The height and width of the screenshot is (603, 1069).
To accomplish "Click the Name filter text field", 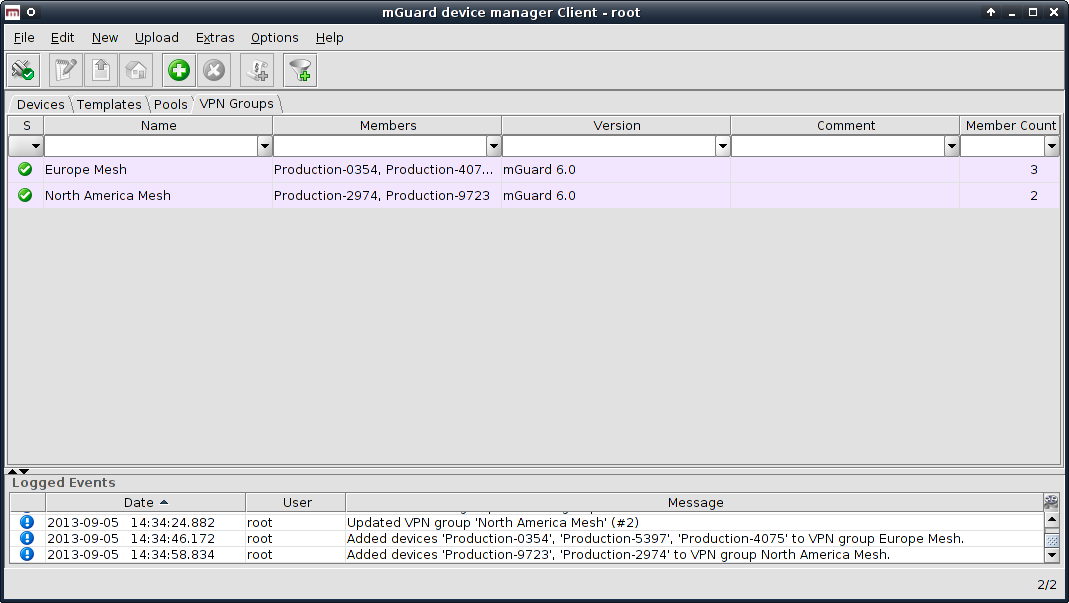I will coord(151,146).
